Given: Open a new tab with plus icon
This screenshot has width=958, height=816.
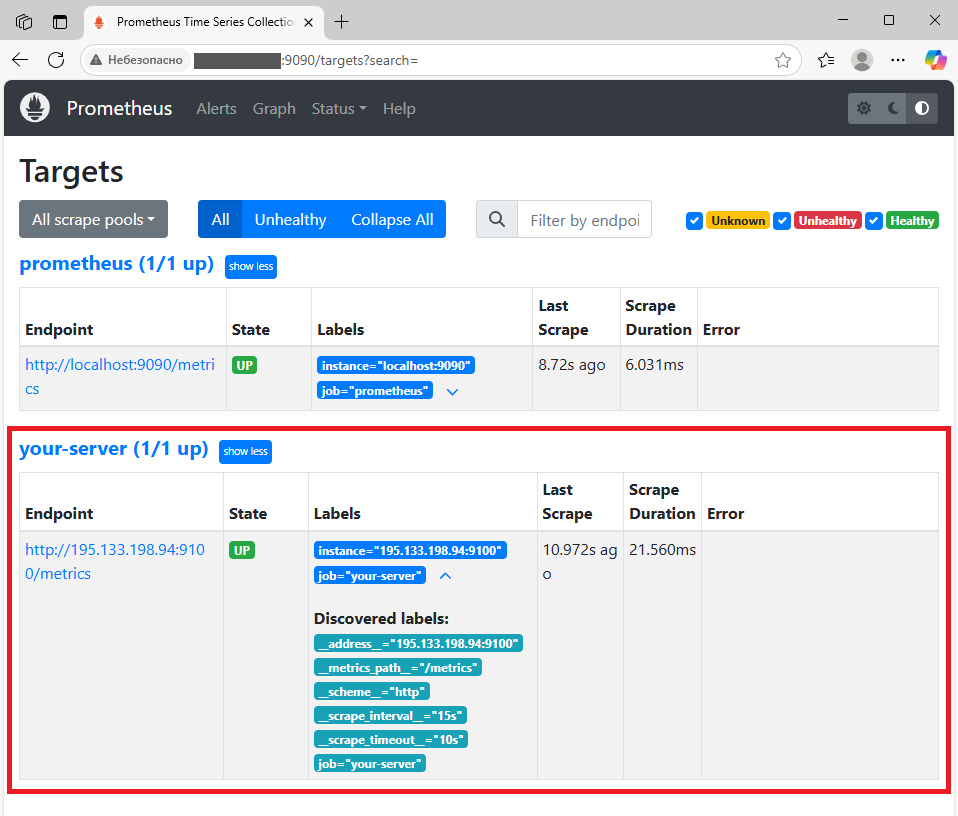Looking at the screenshot, I should tap(342, 22).
